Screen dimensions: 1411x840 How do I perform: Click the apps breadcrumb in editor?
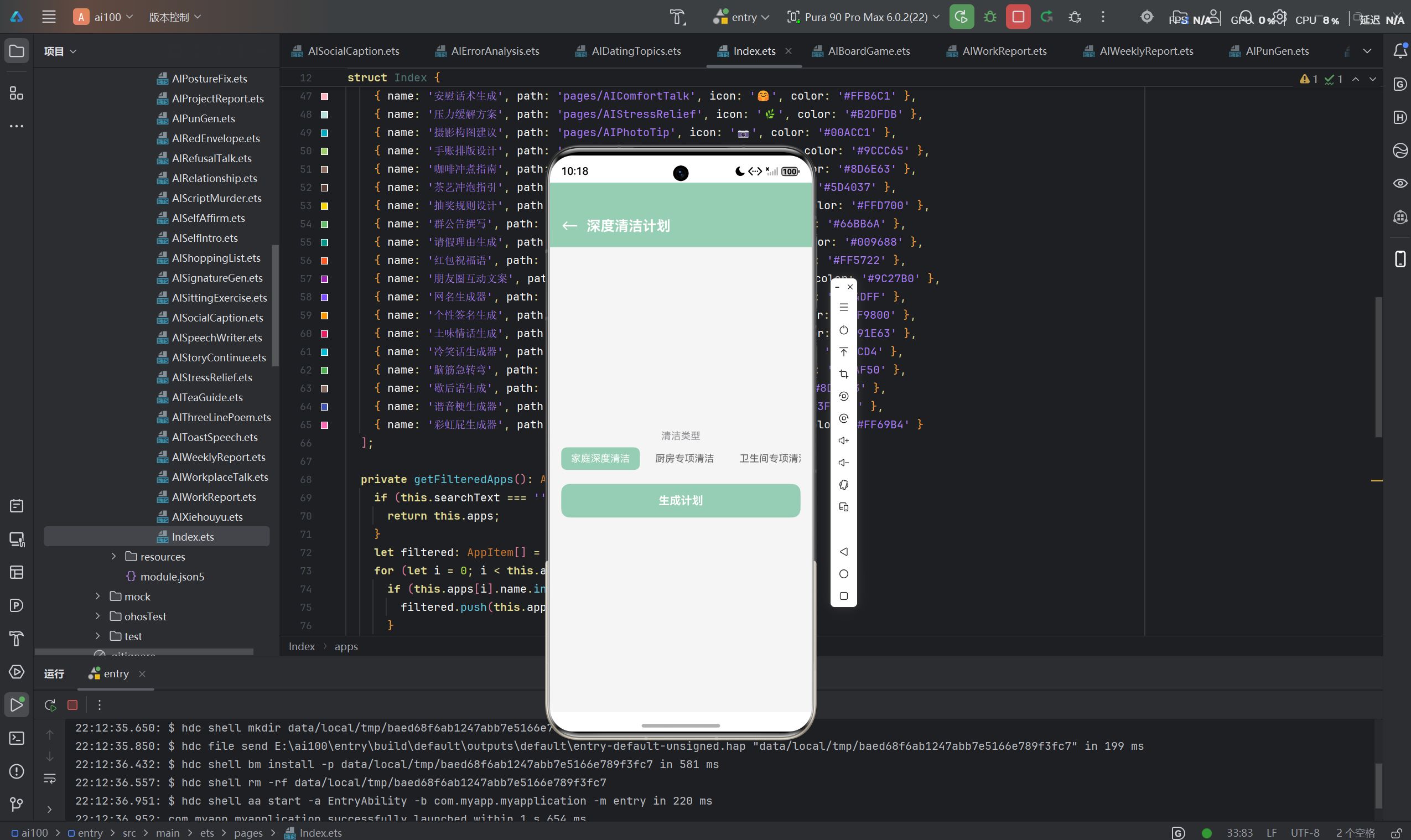pos(346,646)
